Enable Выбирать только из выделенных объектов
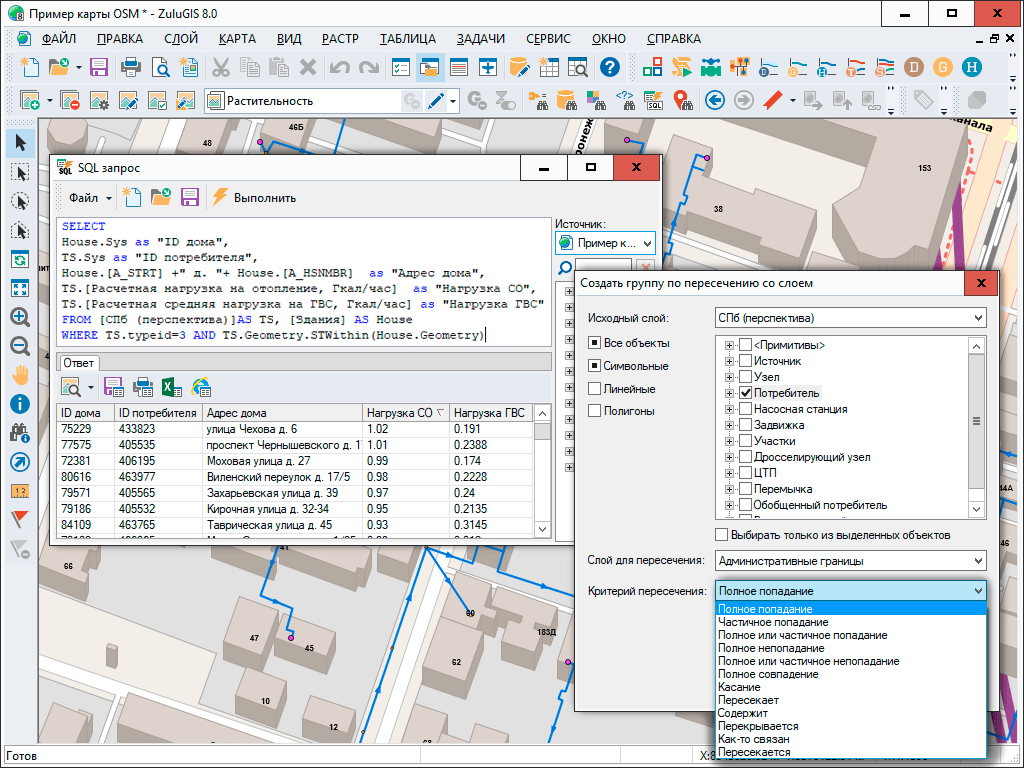This screenshot has height=768, width=1024. (722, 535)
